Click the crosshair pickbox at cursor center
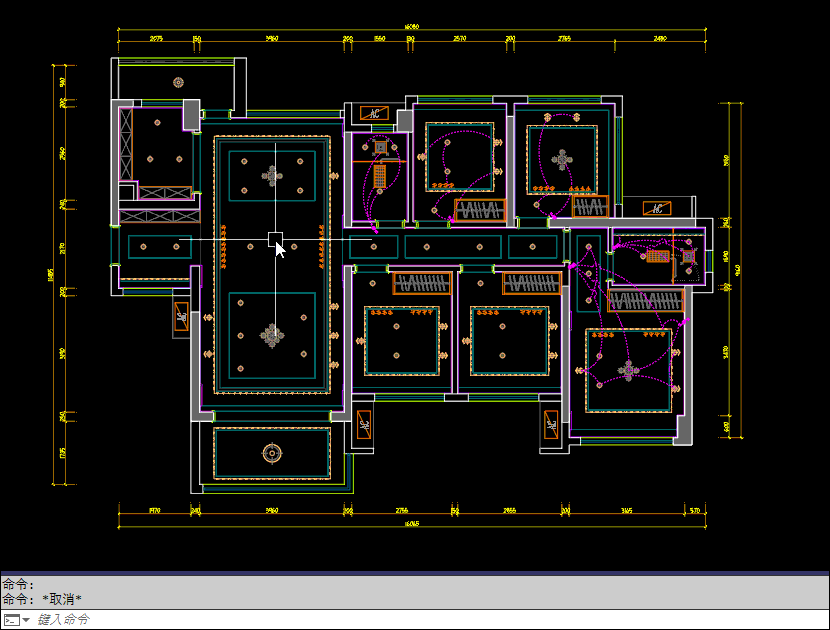Screen dimensions: 830x630 pos(275,238)
